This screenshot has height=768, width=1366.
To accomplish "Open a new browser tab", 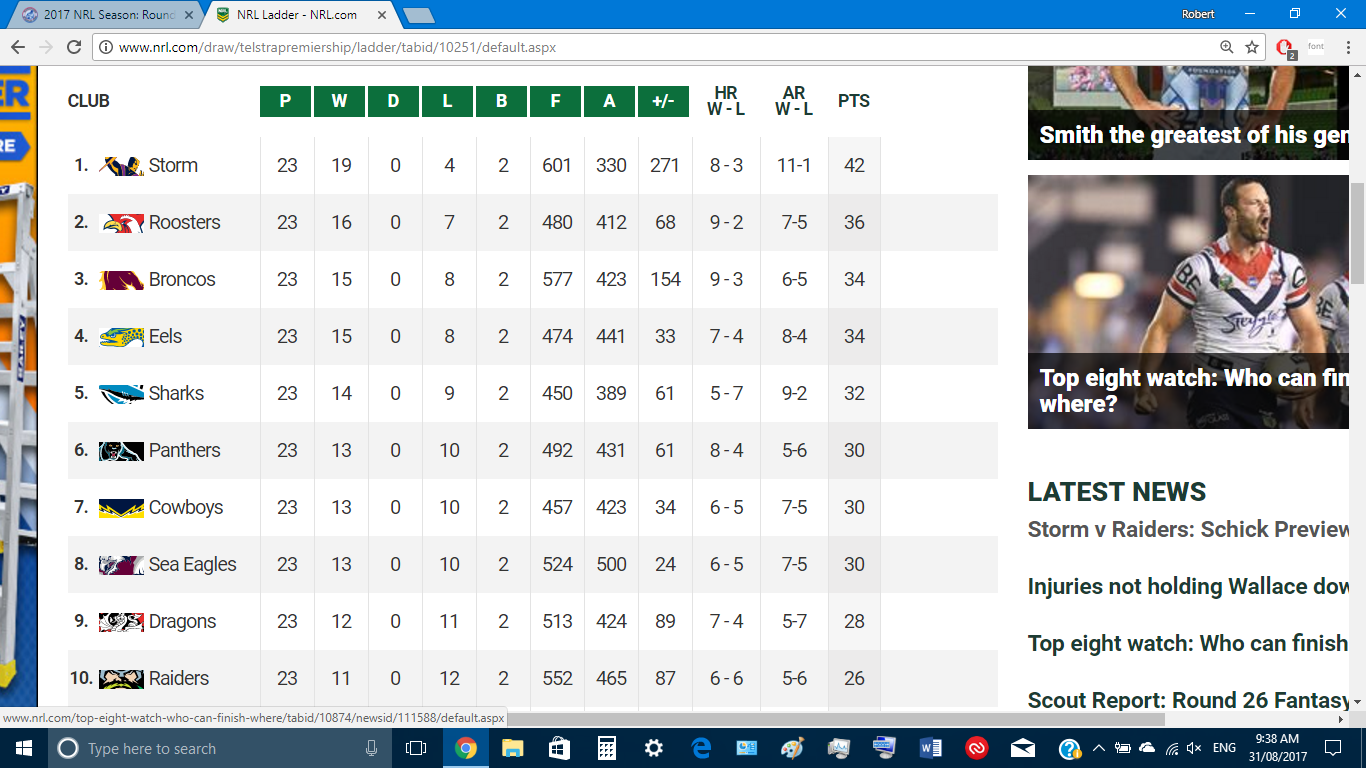I will pyautogui.click(x=418, y=15).
